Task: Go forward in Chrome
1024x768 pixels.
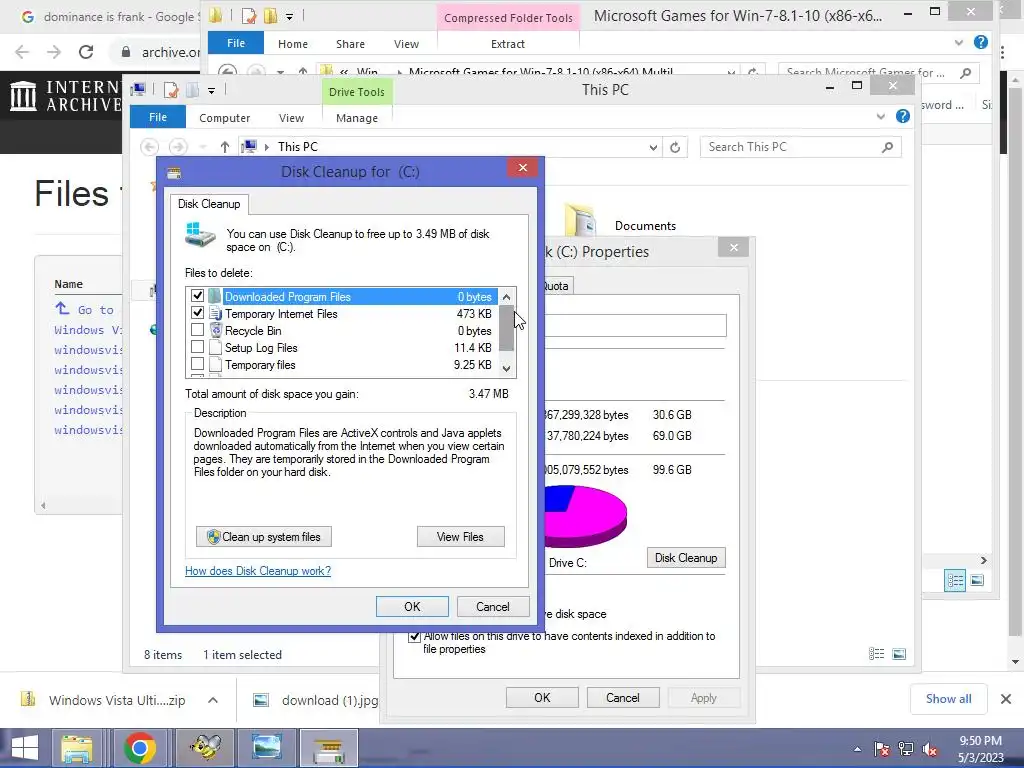Action: pyautogui.click(x=54, y=52)
